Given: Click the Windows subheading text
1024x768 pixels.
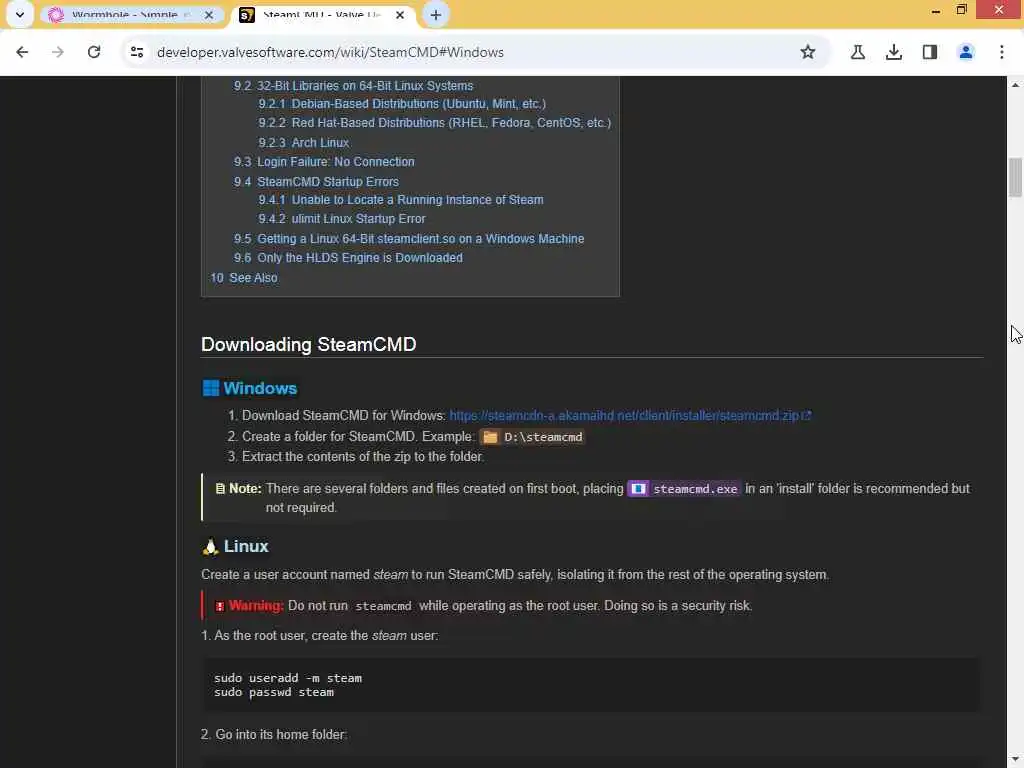Looking at the screenshot, I should click(260, 389).
